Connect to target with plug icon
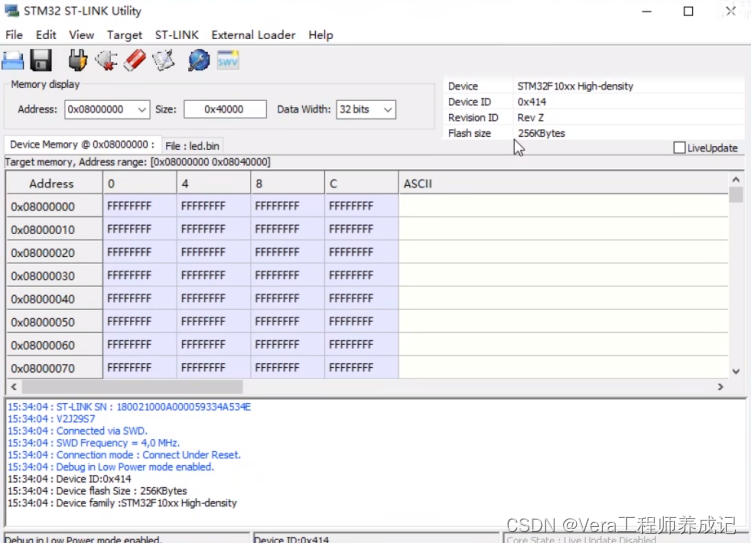This screenshot has width=752, height=544. [77, 60]
